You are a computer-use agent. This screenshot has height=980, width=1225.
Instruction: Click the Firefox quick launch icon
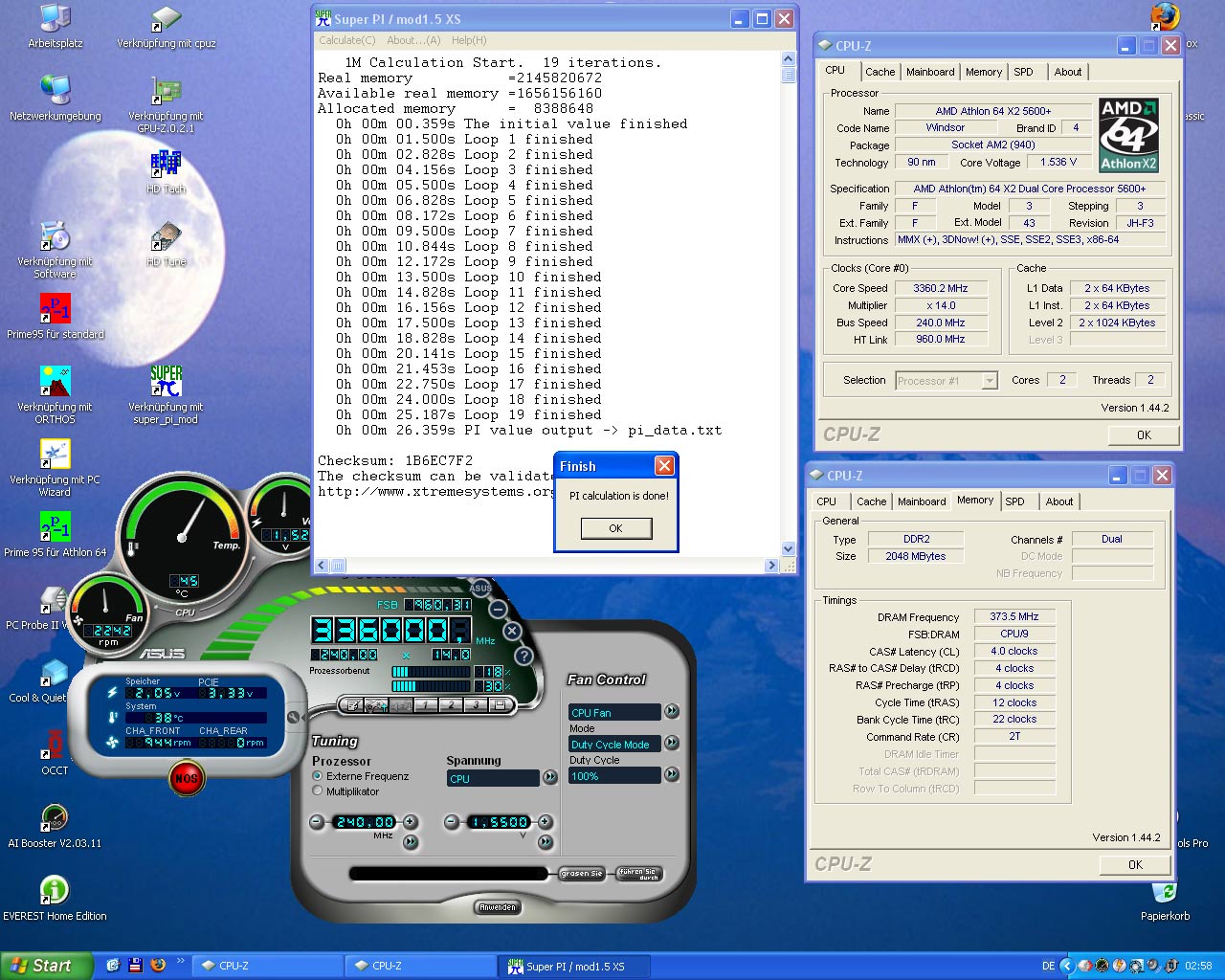coord(158,965)
